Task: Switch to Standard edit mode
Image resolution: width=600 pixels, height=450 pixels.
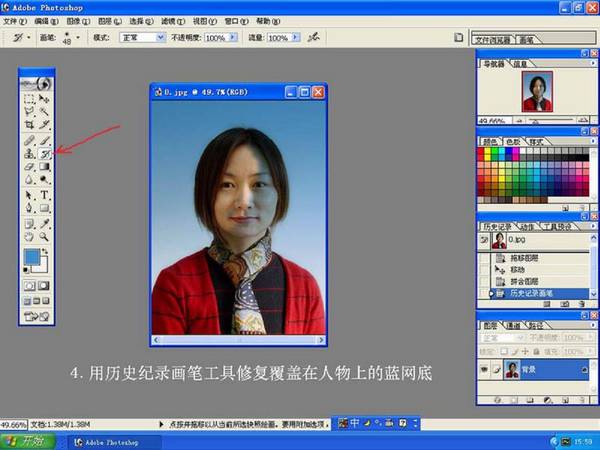Action: [29, 285]
